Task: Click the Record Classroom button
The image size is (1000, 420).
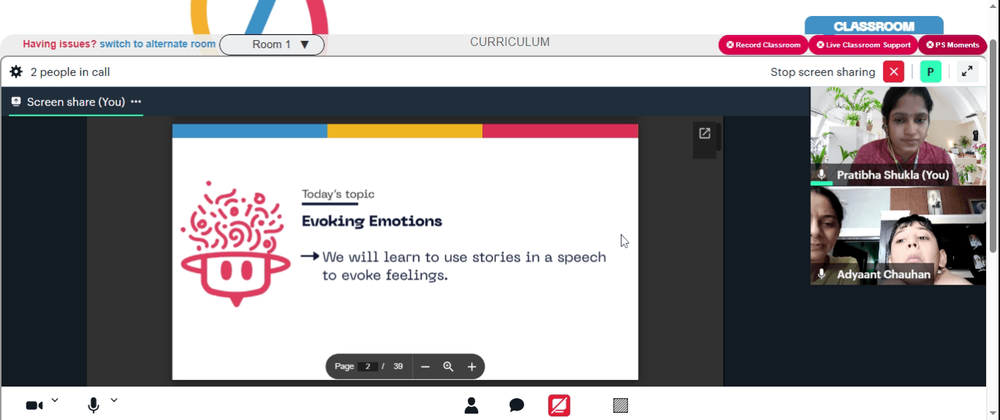Action: (x=763, y=45)
